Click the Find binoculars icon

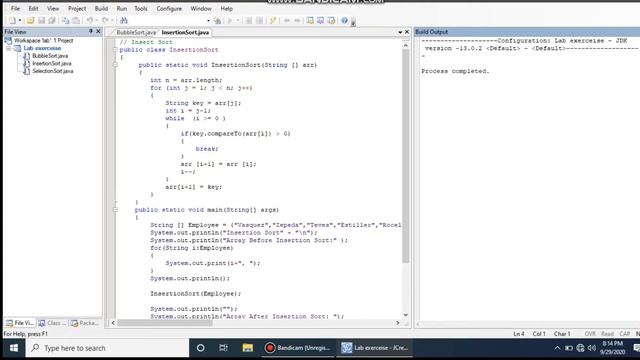(x=124, y=20)
